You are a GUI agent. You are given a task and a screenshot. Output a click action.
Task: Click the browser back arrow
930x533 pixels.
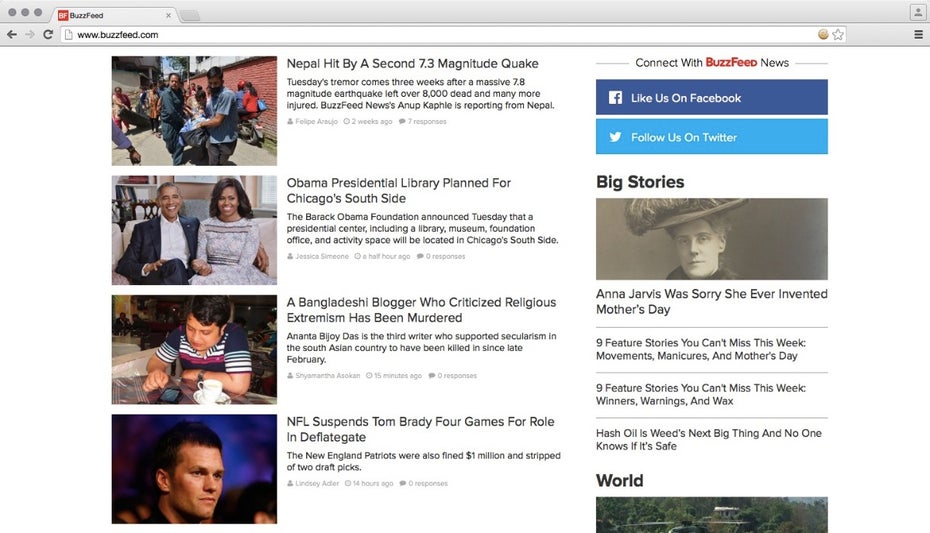point(12,34)
